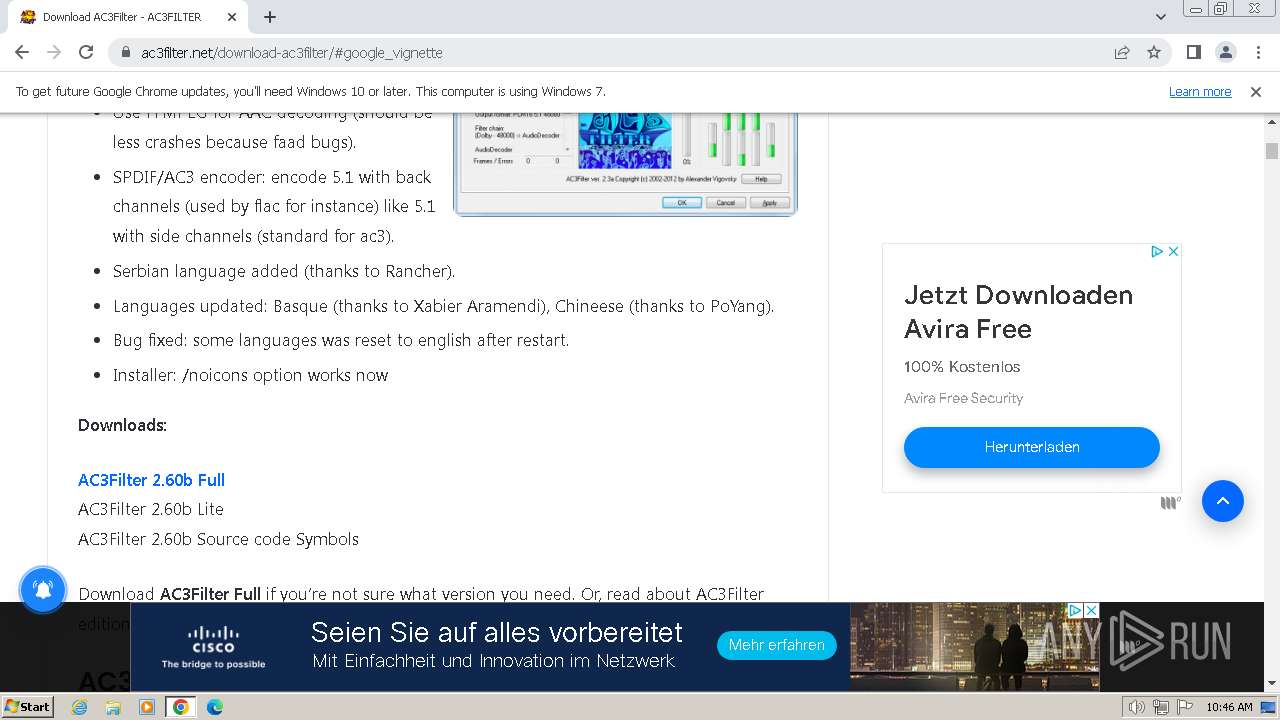This screenshot has height=720, width=1280.
Task: Click Mehr erfahren in Cisco banner
Action: coord(776,645)
